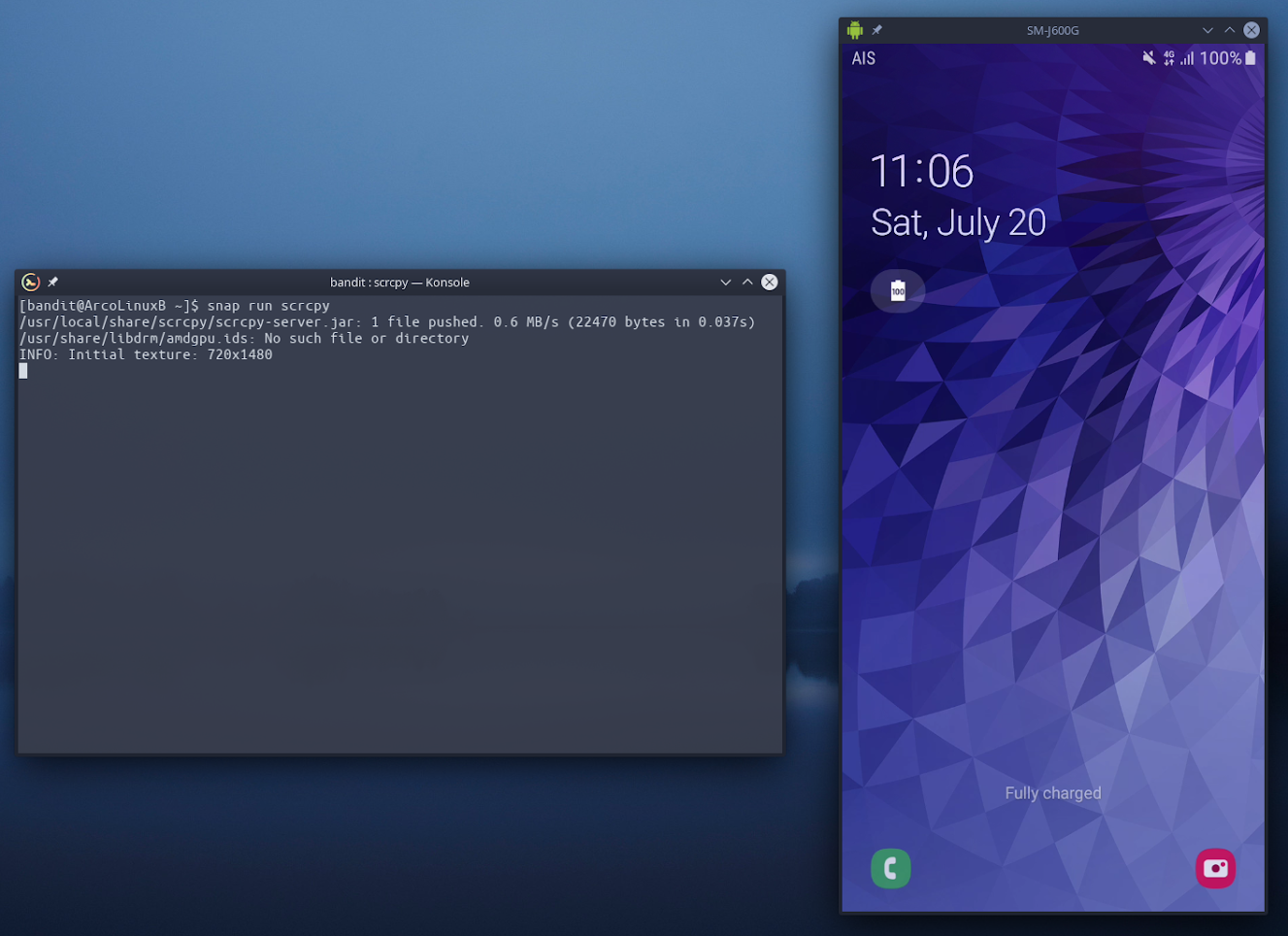Click the Konsole app icon in title bar
The height and width of the screenshot is (936, 1288).
click(x=31, y=283)
